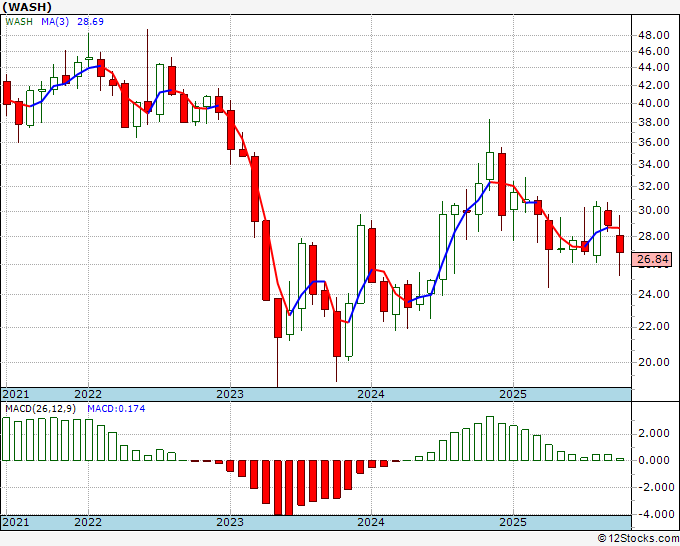The width and height of the screenshot is (680, 546).
Task: Click the 36.00 price axis label
Action: coord(654,142)
